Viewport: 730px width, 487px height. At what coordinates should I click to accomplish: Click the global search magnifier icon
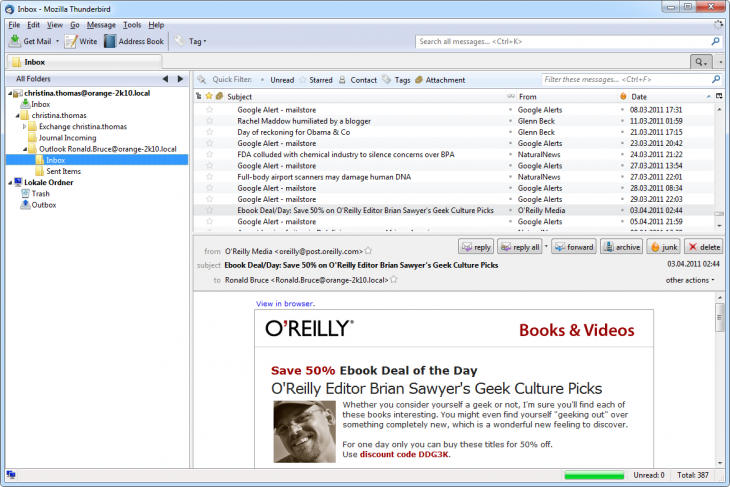pos(715,41)
